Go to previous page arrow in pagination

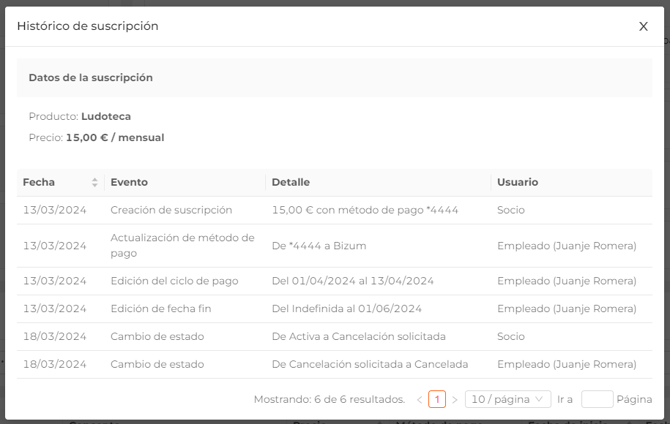tap(420, 400)
